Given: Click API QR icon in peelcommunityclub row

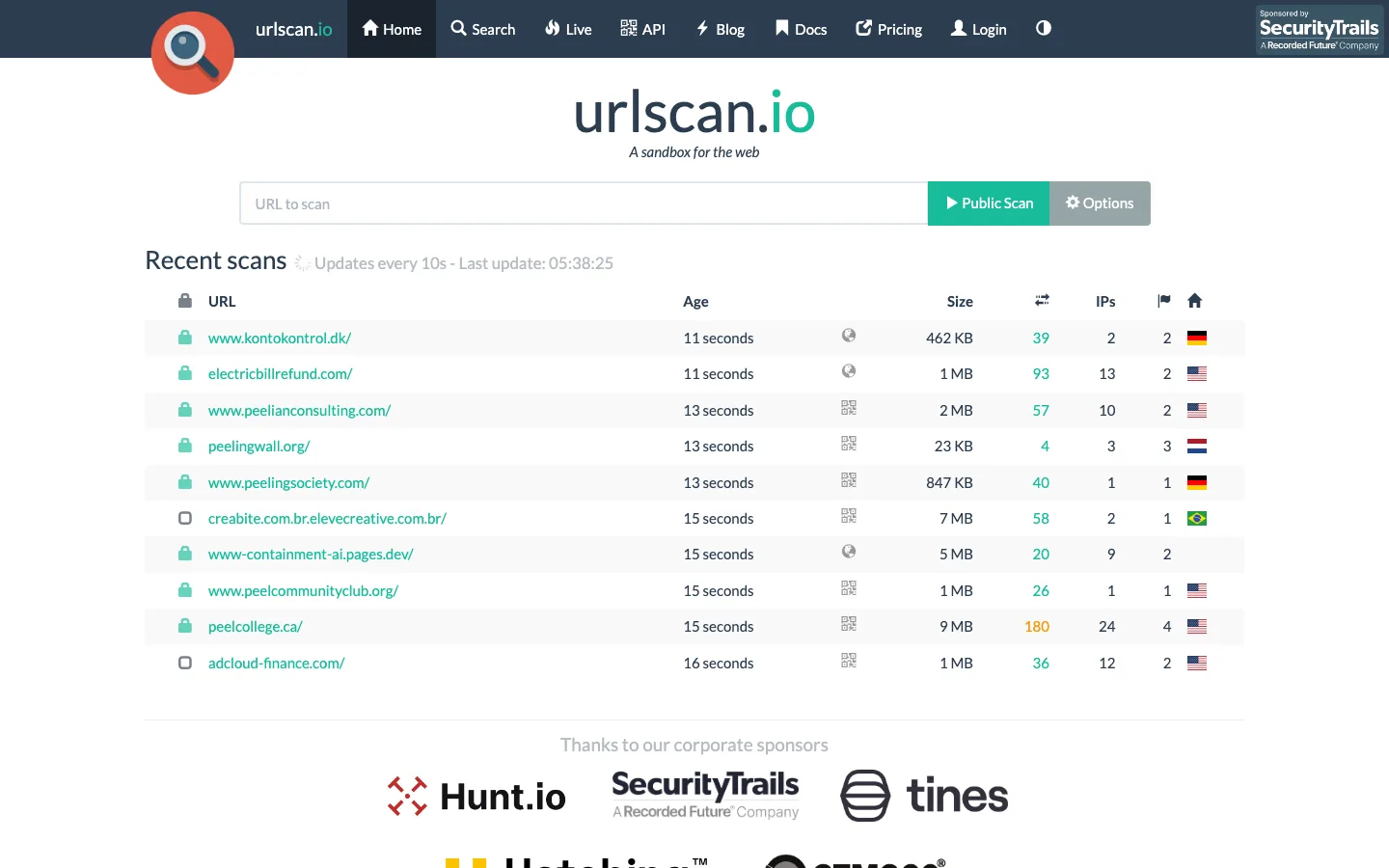Looking at the screenshot, I should [849, 588].
